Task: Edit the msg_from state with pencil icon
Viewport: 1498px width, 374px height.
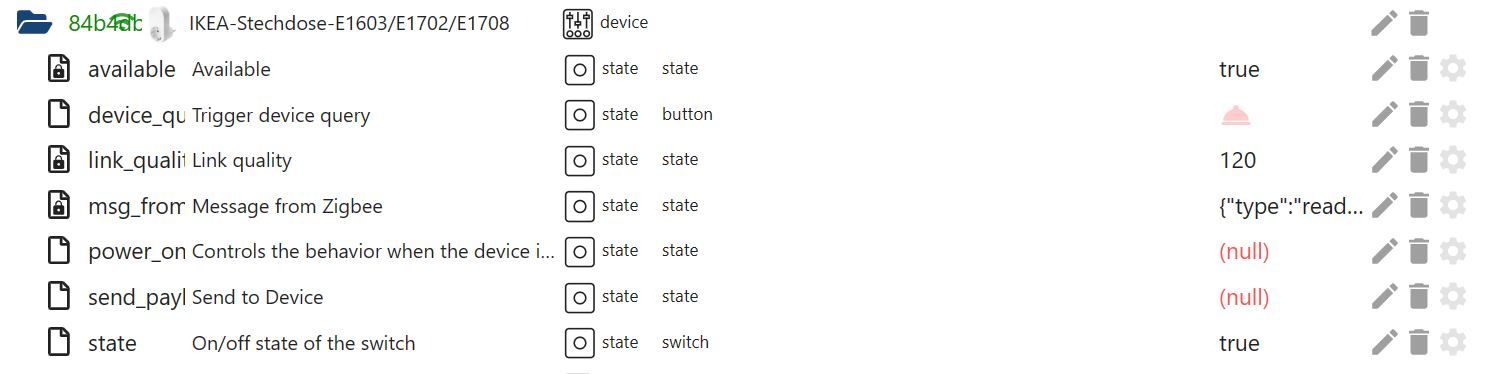Action: [x=1384, y=206]
